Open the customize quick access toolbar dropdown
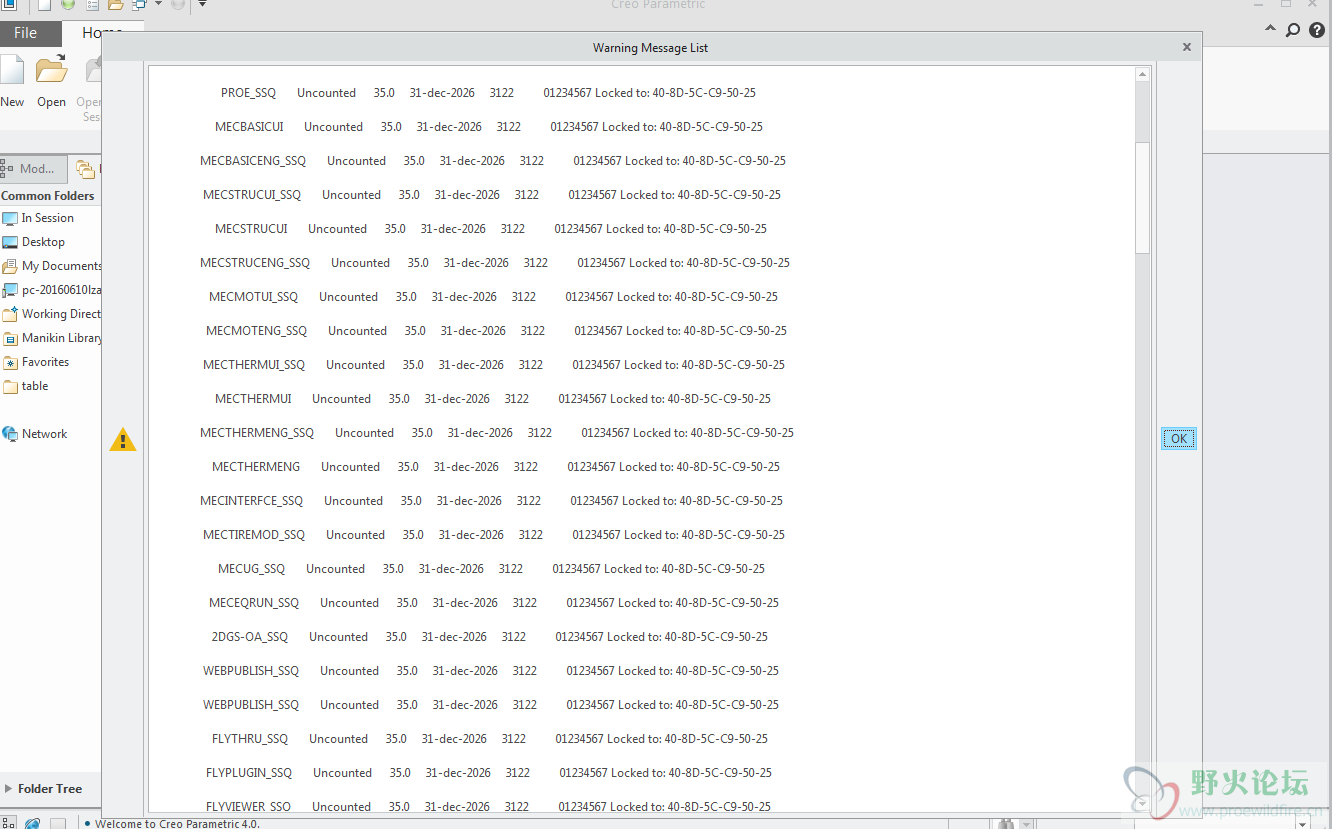This screenshot has height=829, width=1332. tap(202, 5)
